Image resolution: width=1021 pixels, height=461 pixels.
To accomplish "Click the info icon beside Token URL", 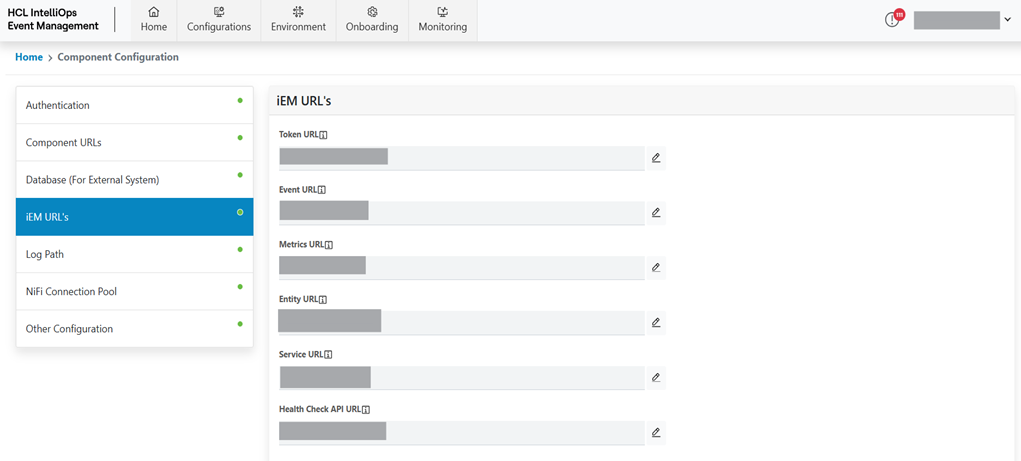I will point(324,134).
